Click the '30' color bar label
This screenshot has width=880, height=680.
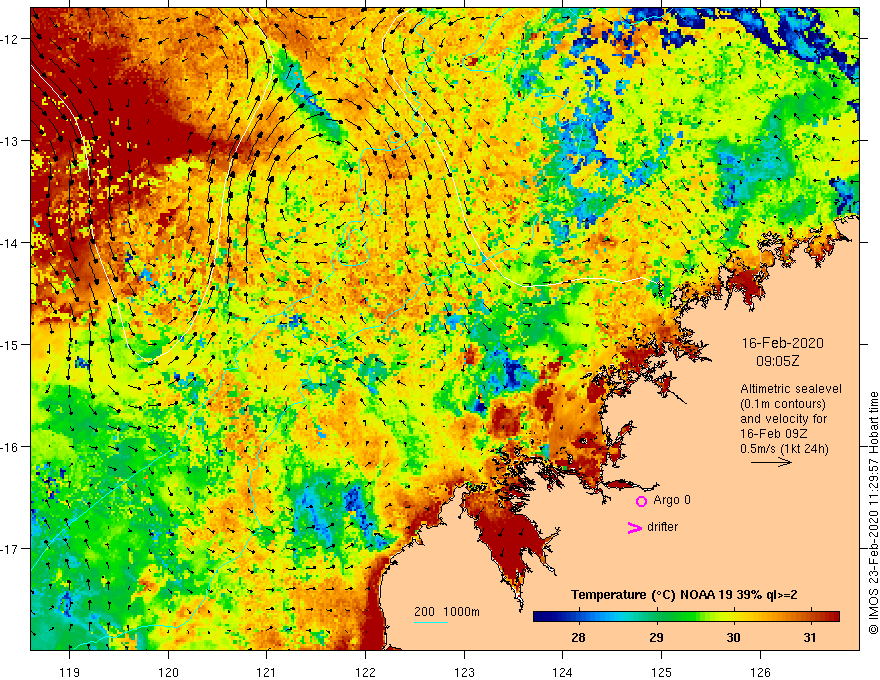[733, 637]
